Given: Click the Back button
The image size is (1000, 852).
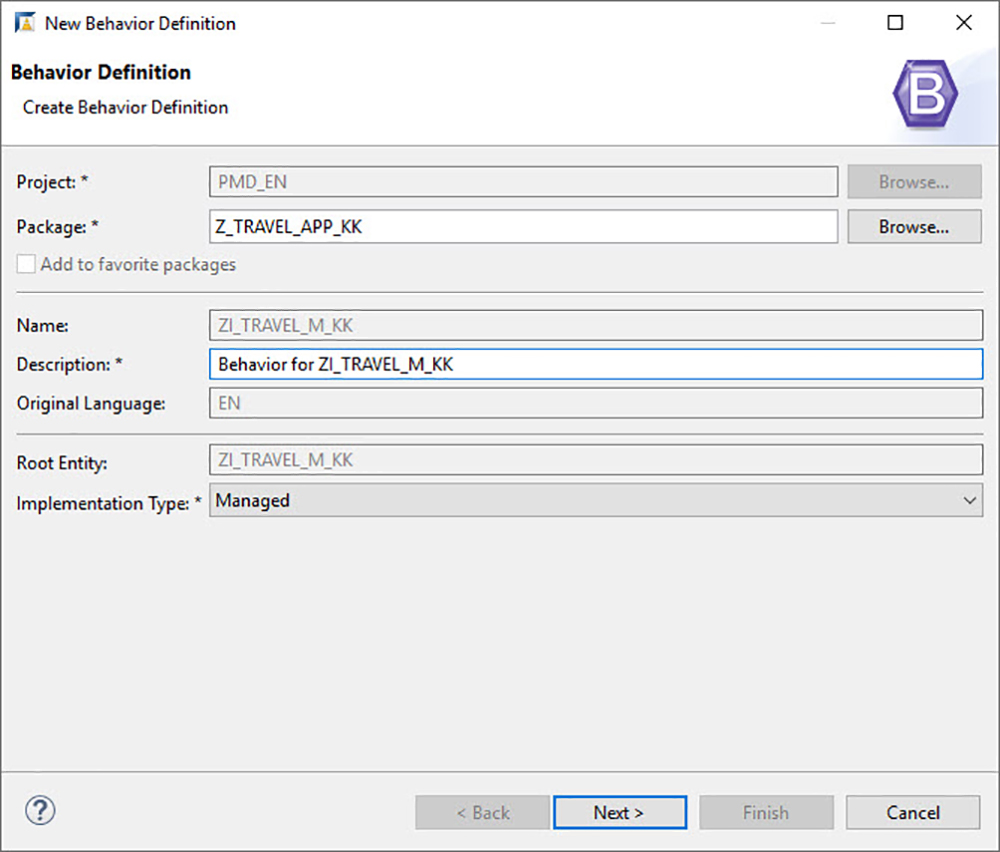Looking at the screenshot, I should click(x=483, y=812).
